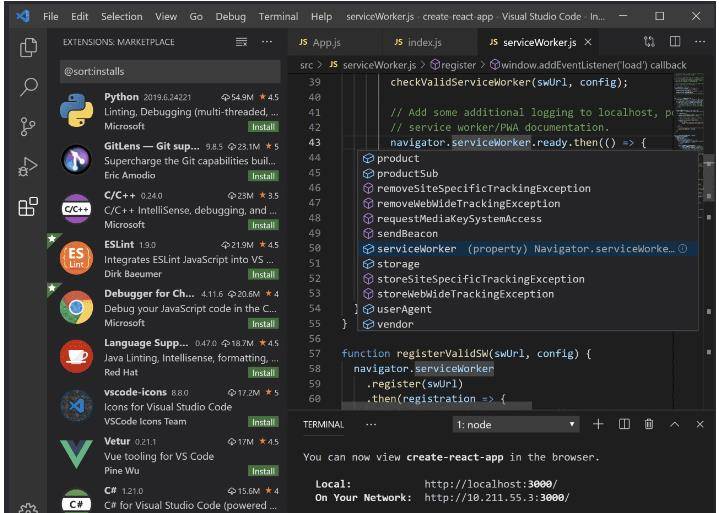This screenshot has width=719, height=513.
Task: Install the ESLint extension
Action: click(263, 274)
